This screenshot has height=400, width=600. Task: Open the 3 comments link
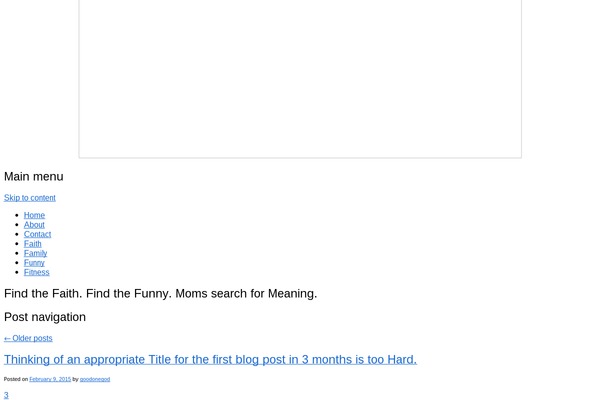coord(6,395)
